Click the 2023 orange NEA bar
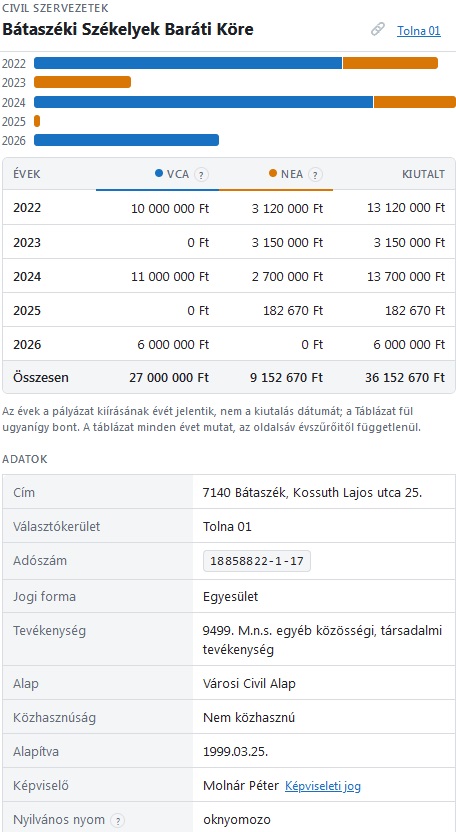Viewport: 456px width, 832px height. [x=82, y=82]
